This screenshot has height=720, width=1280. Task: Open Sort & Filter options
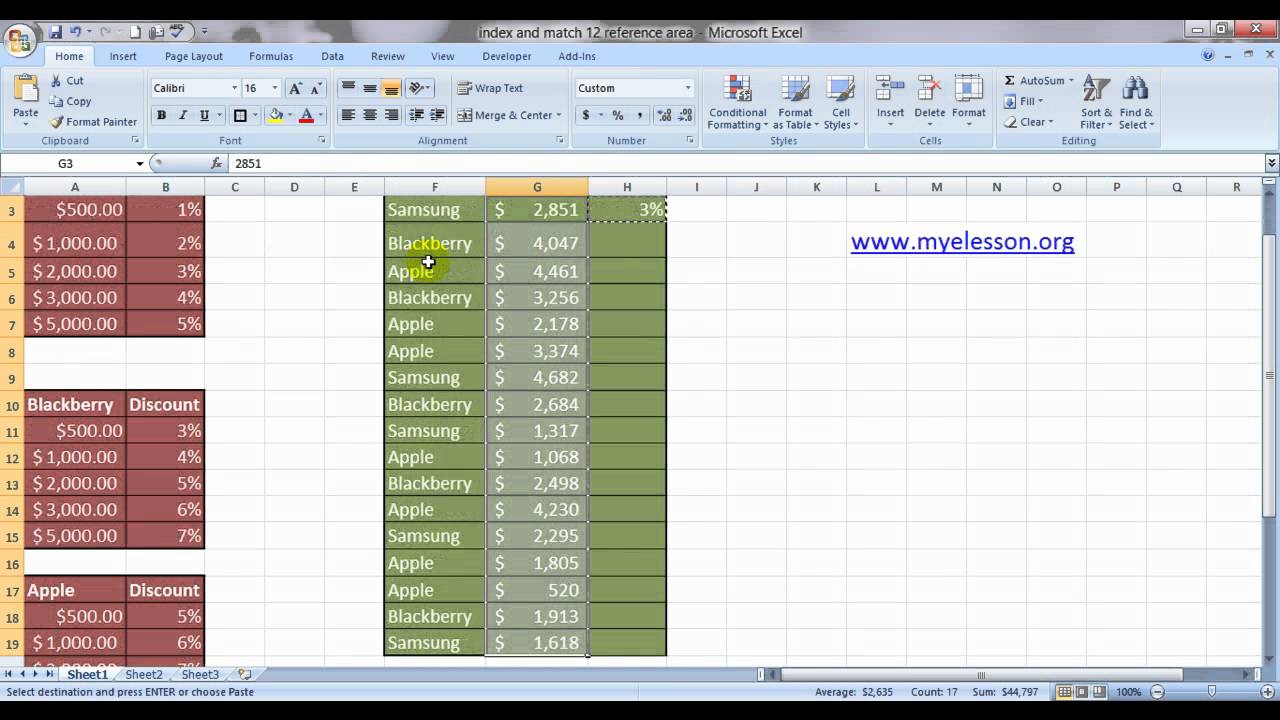tap(1096, 102)
